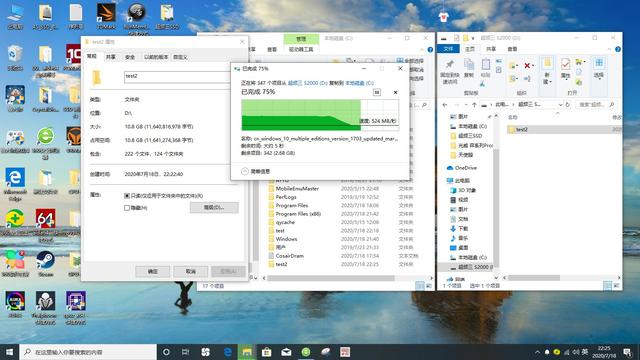640x360 pixels.
Task: Open the Recycle Bin desktop icon
Action: click(15, 58)
